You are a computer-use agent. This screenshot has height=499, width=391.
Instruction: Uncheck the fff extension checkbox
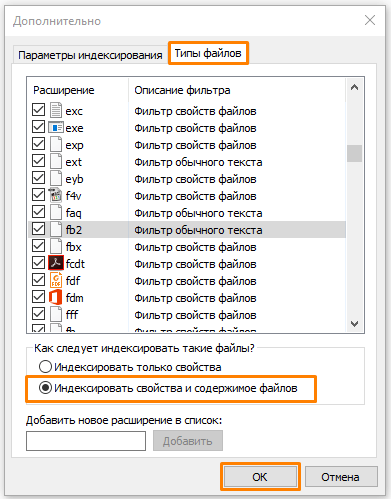(x=38, y=313)
